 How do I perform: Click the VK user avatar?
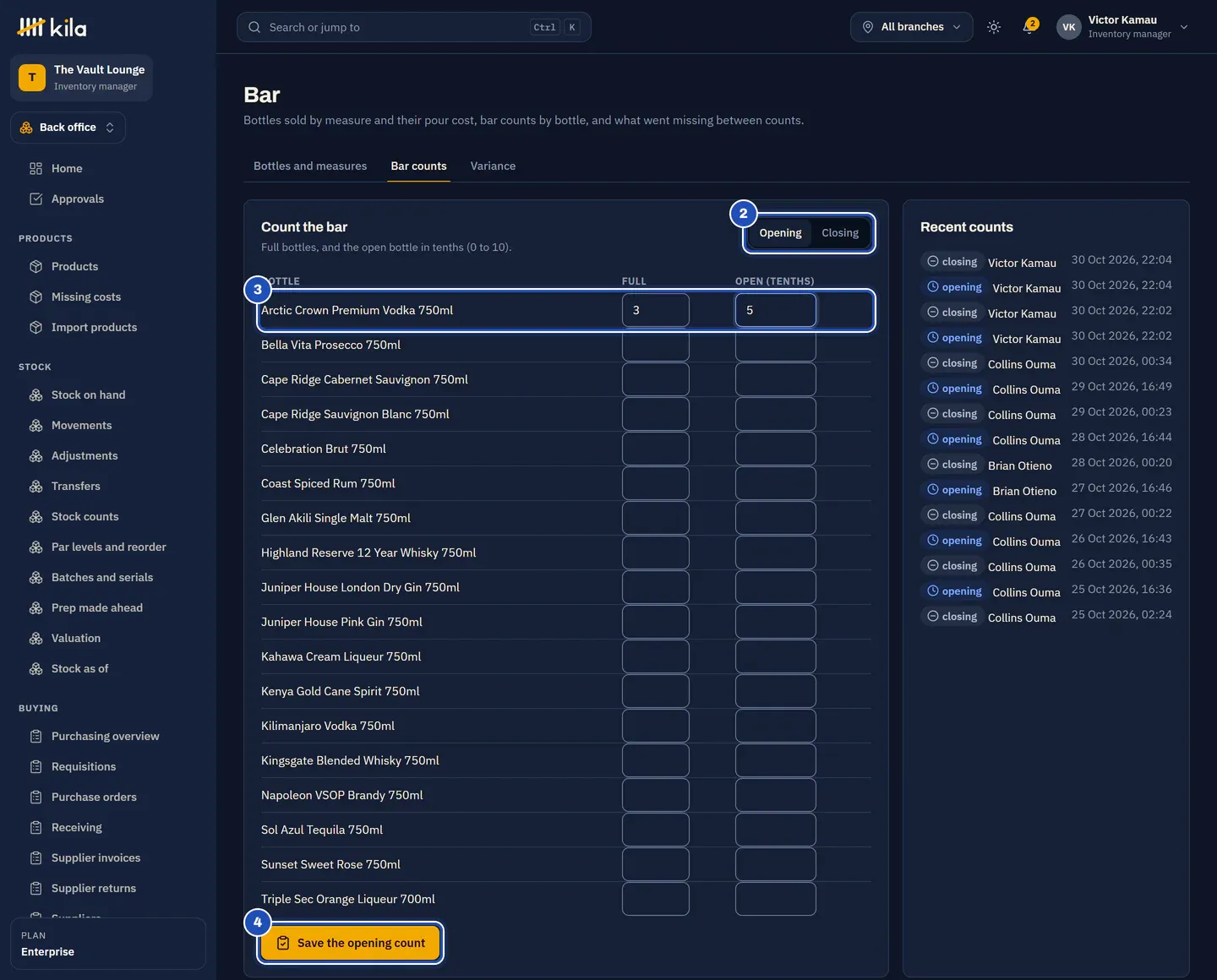coord(1069,27)
